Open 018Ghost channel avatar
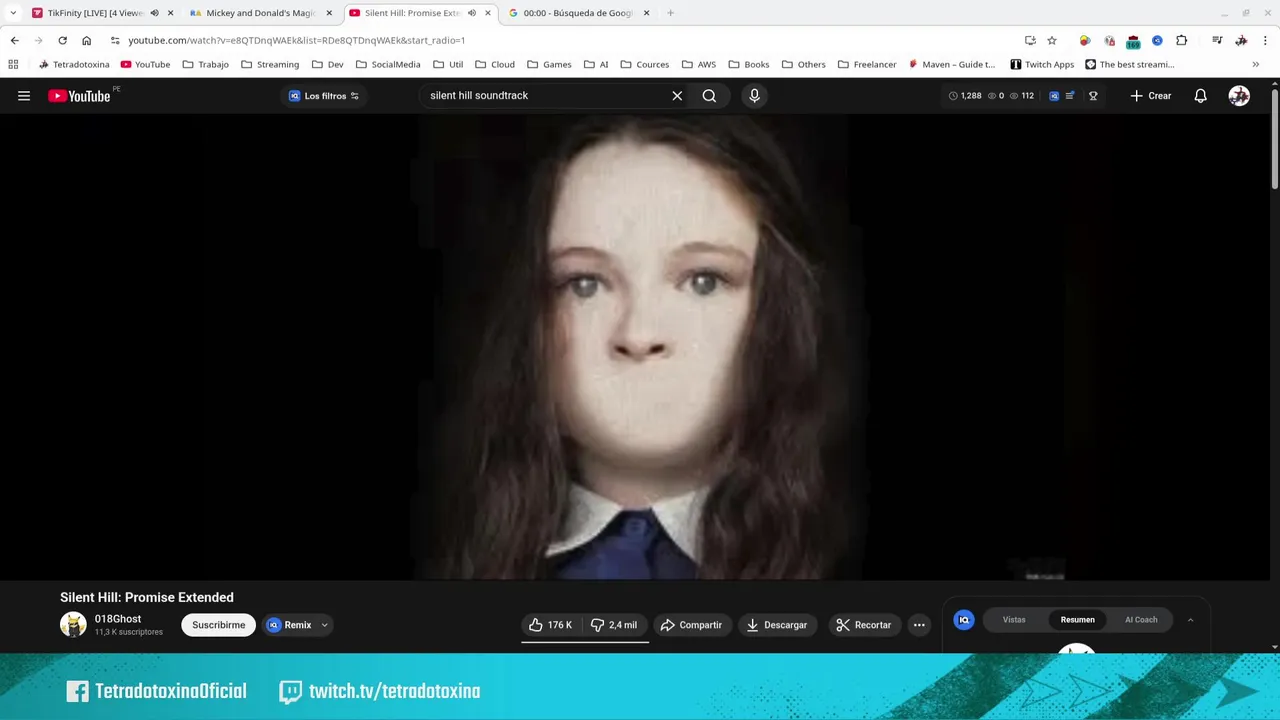 tap(73, 625)
